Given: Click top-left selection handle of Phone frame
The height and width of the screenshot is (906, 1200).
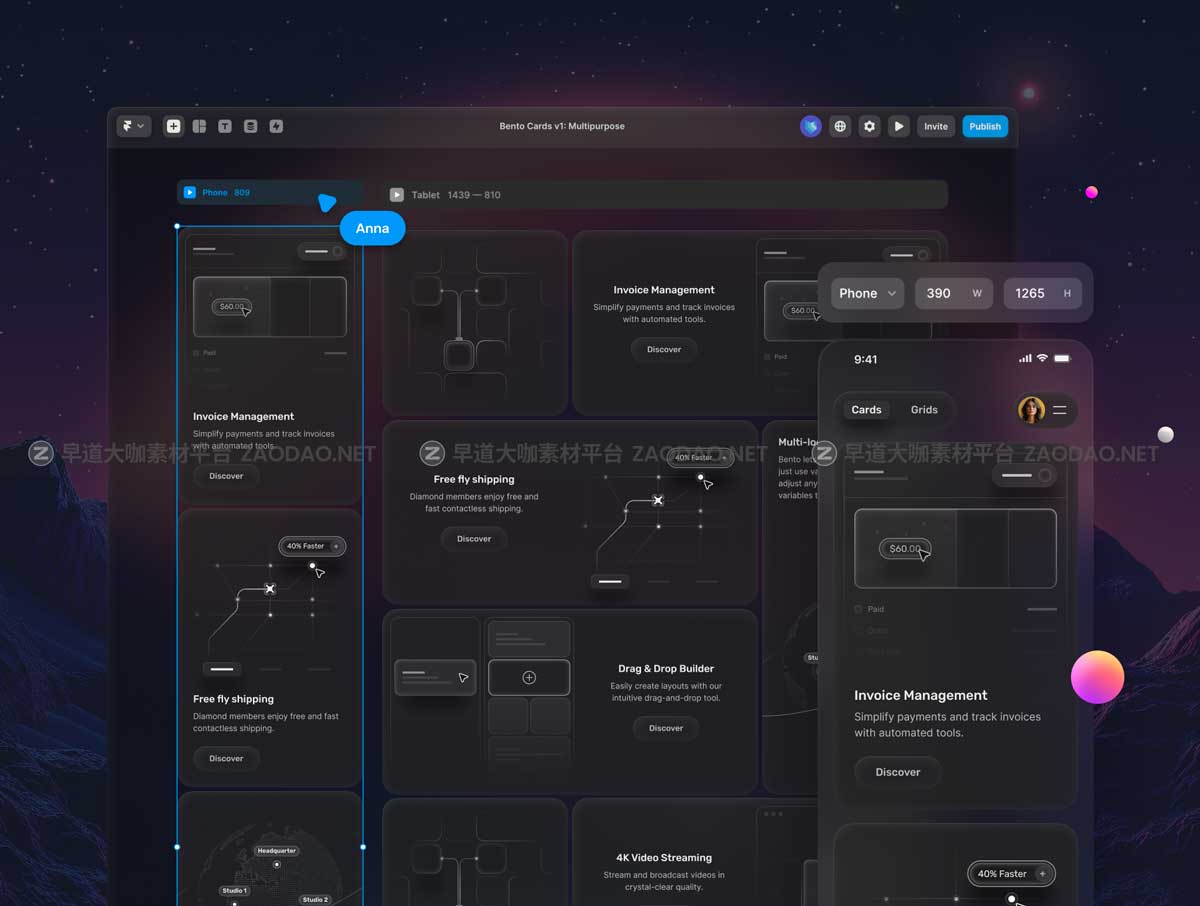Looking at the screenshot, I should [x=178, y=227].
